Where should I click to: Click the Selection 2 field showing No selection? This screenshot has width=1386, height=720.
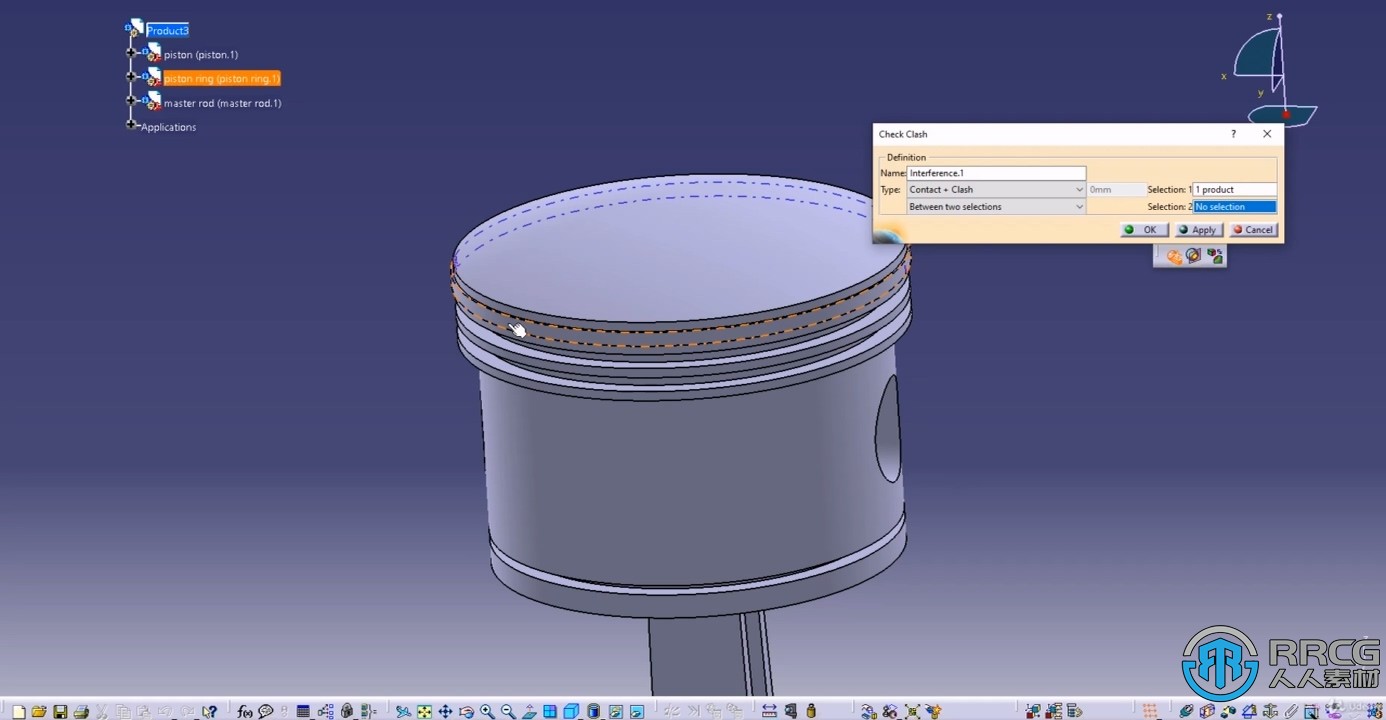click(1235, 206)
